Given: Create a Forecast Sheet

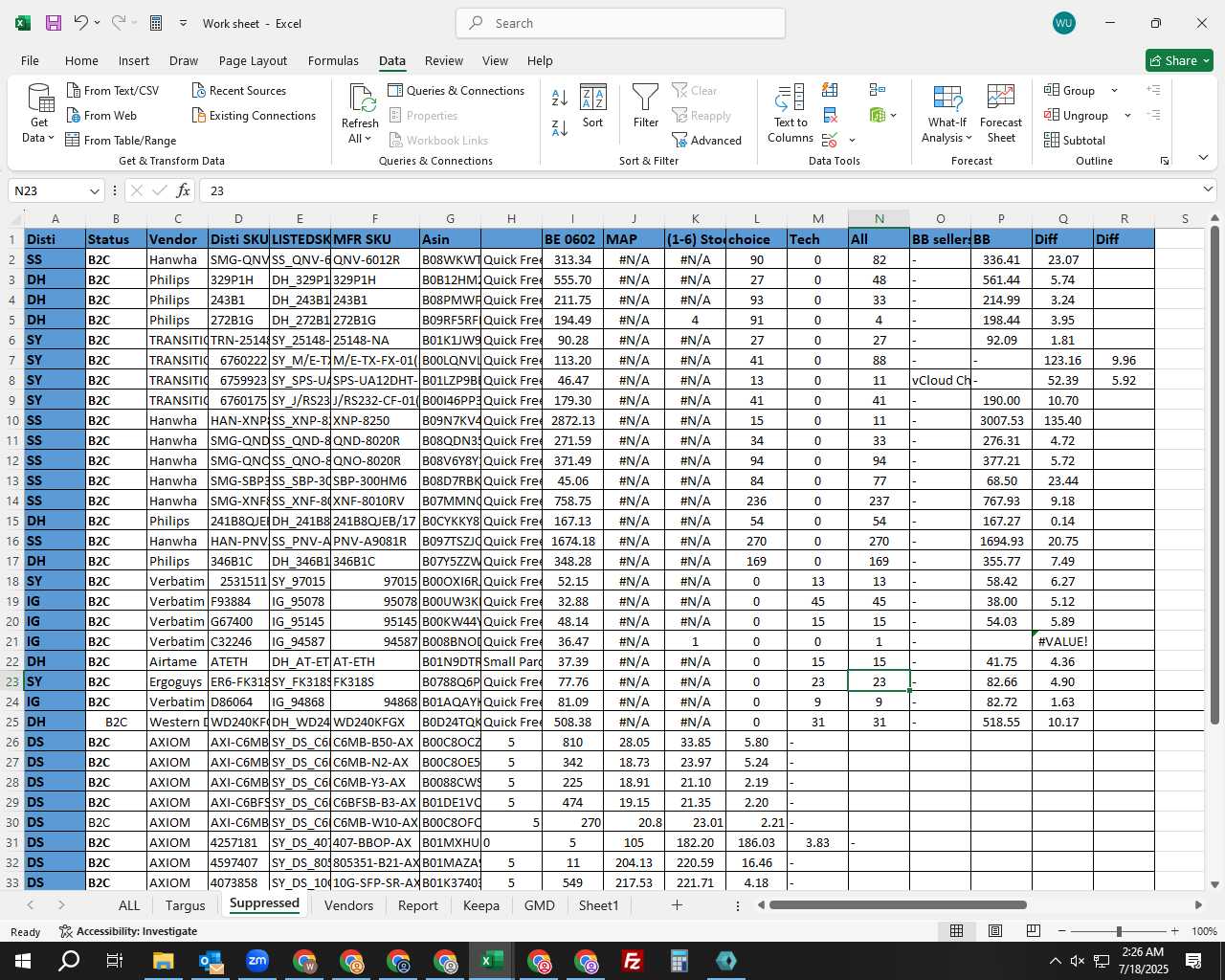Looking at the screenshot, I should click(x=1001, y=114).
